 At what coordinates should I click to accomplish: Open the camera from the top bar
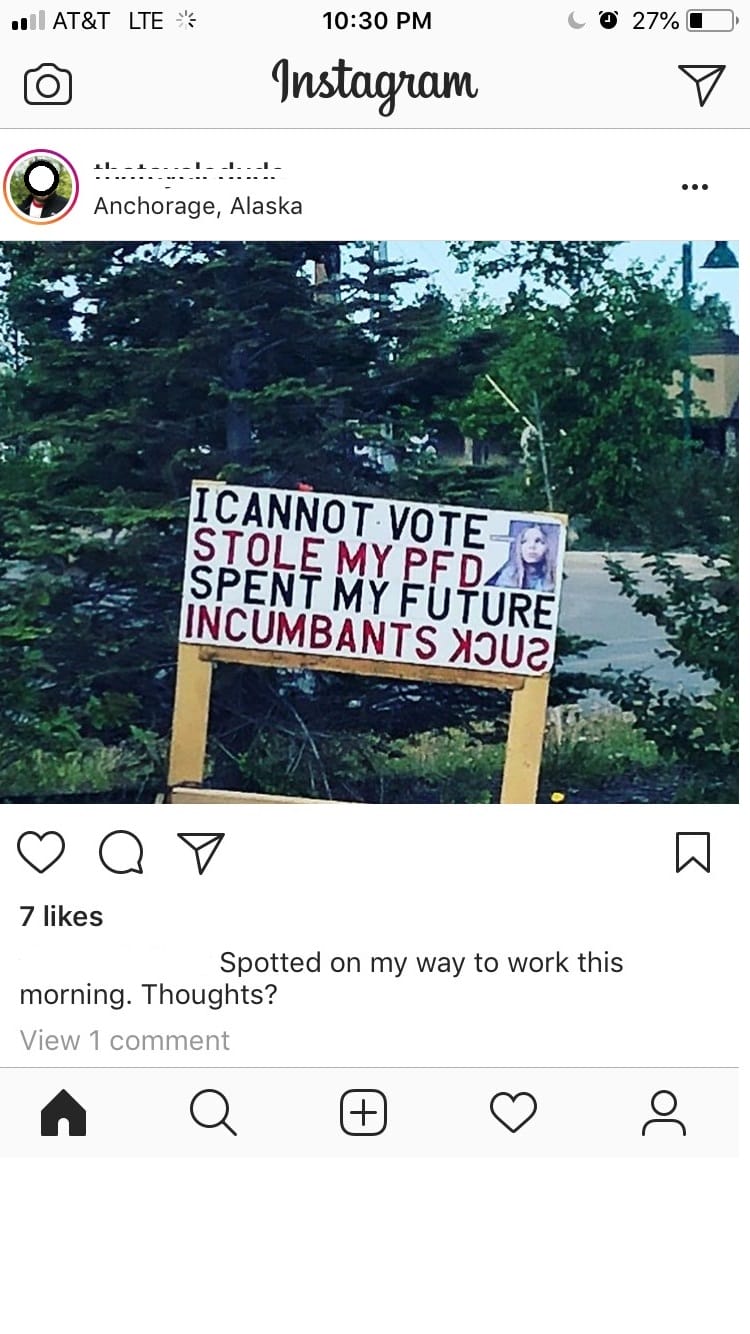click(48, 85)
